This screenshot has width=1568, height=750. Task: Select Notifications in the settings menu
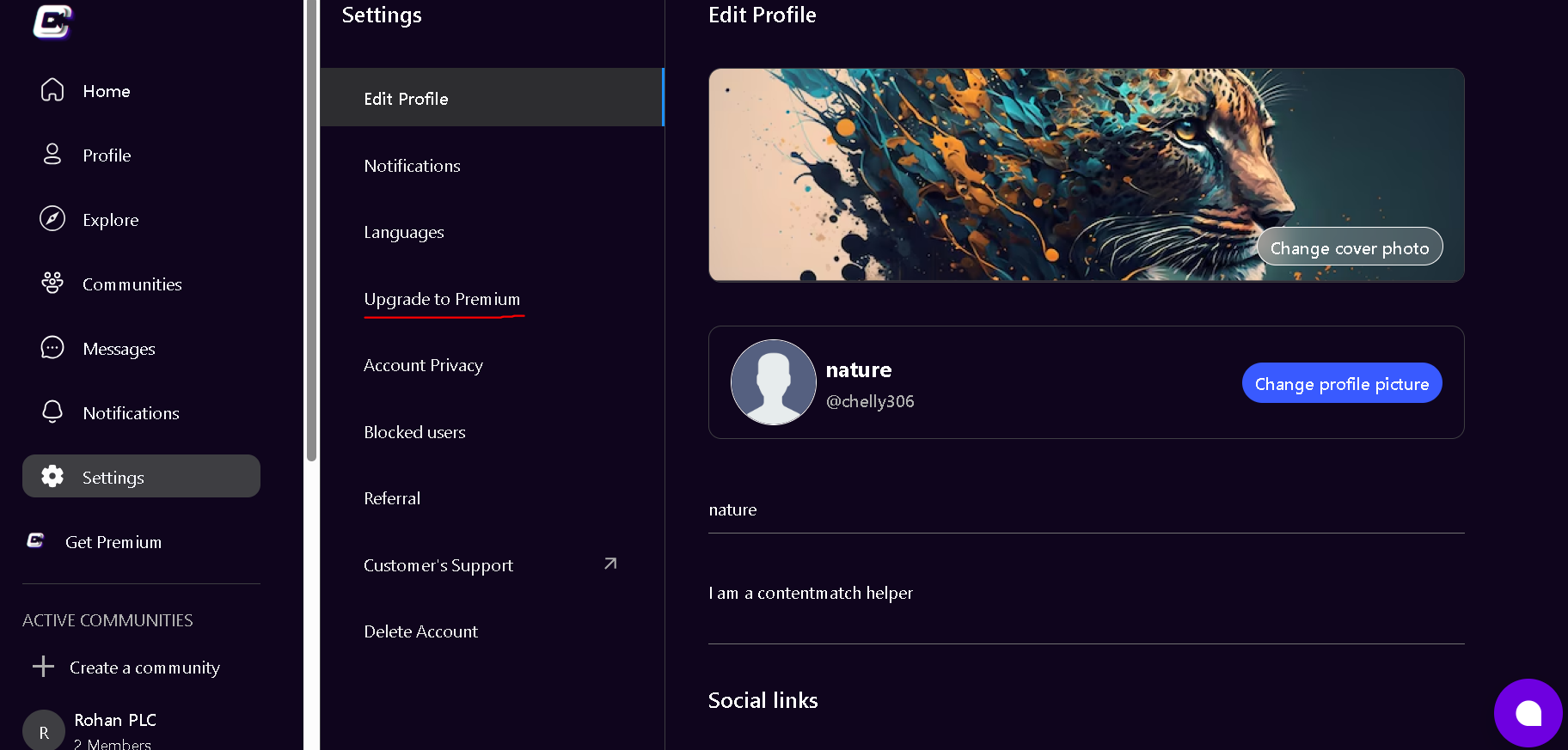[x=412, y=166]
